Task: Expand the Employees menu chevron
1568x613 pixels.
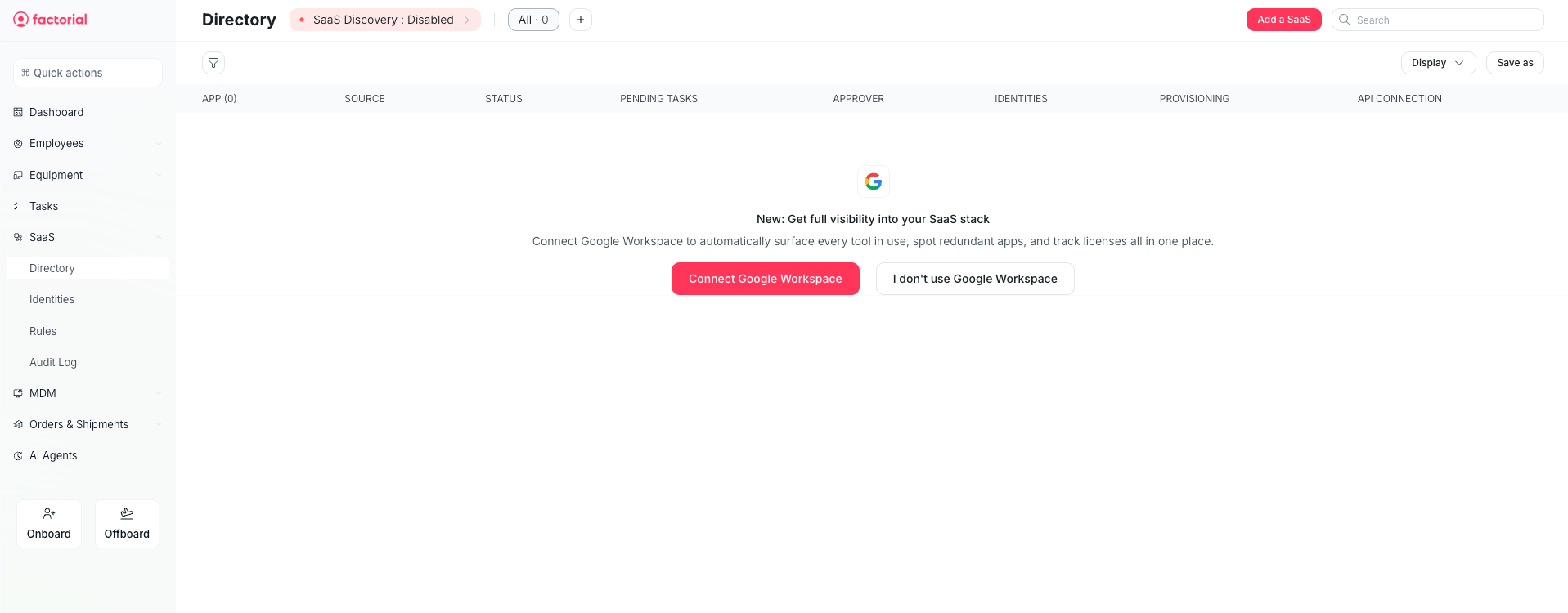Action: 159,144
